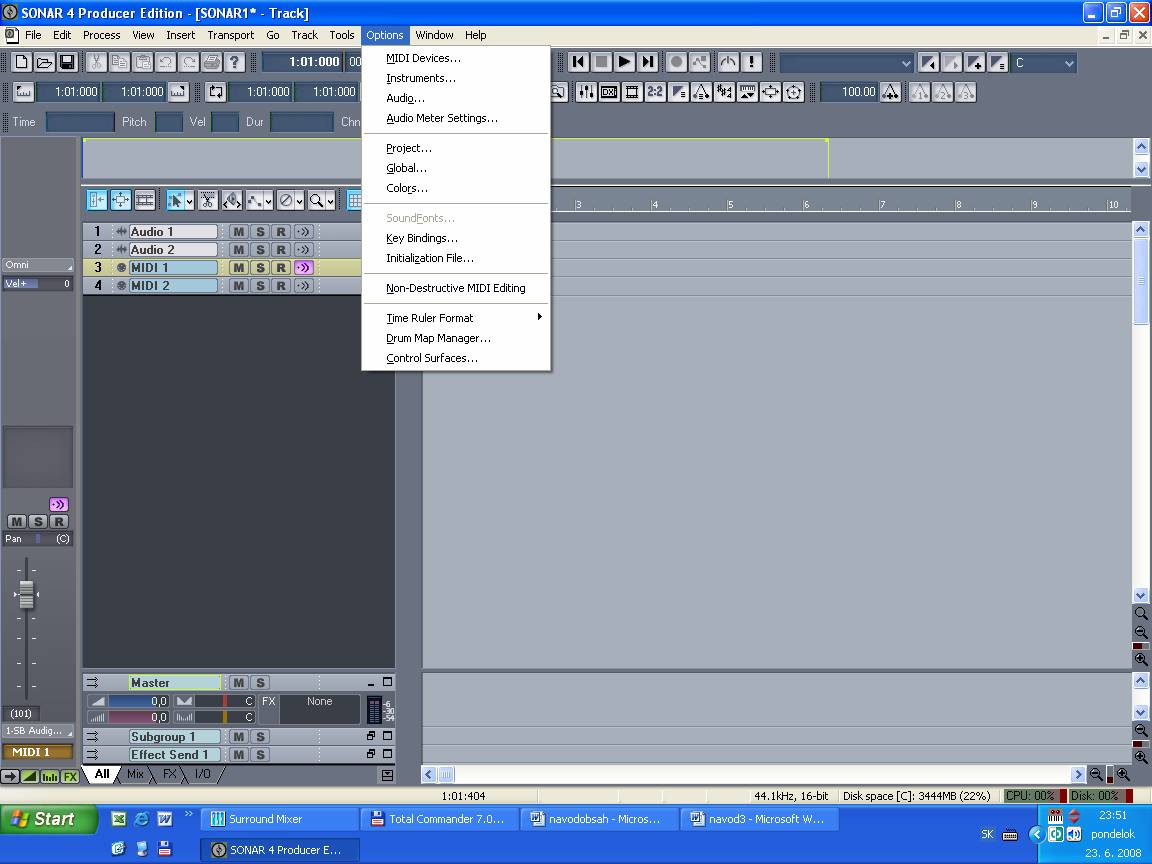
Task: Jump to end with the transport button
Action: coord(647,62)
